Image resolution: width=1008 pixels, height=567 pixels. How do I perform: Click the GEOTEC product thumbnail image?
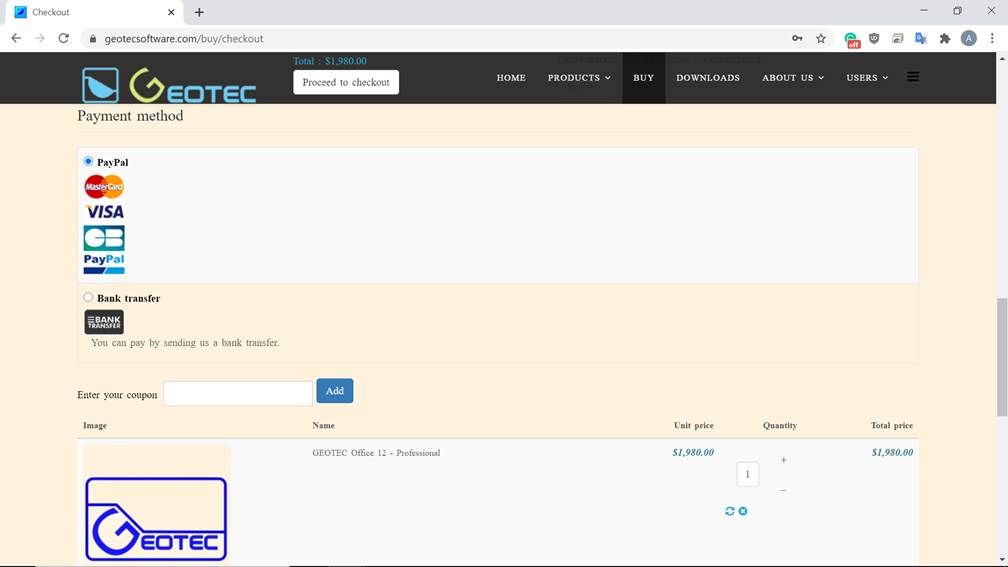click(156, 505)
